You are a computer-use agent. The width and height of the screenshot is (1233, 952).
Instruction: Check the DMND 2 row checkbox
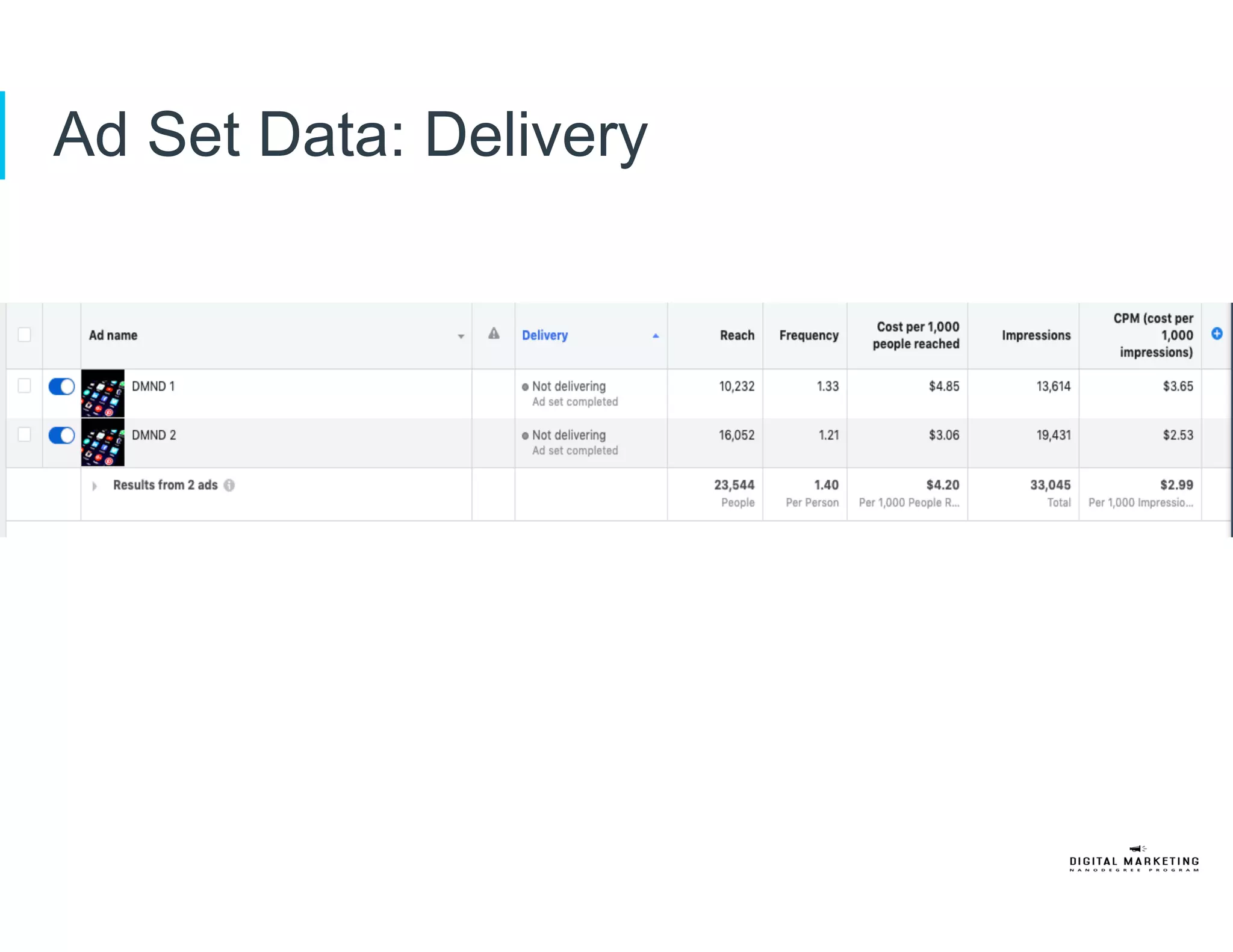click(24, 434)
